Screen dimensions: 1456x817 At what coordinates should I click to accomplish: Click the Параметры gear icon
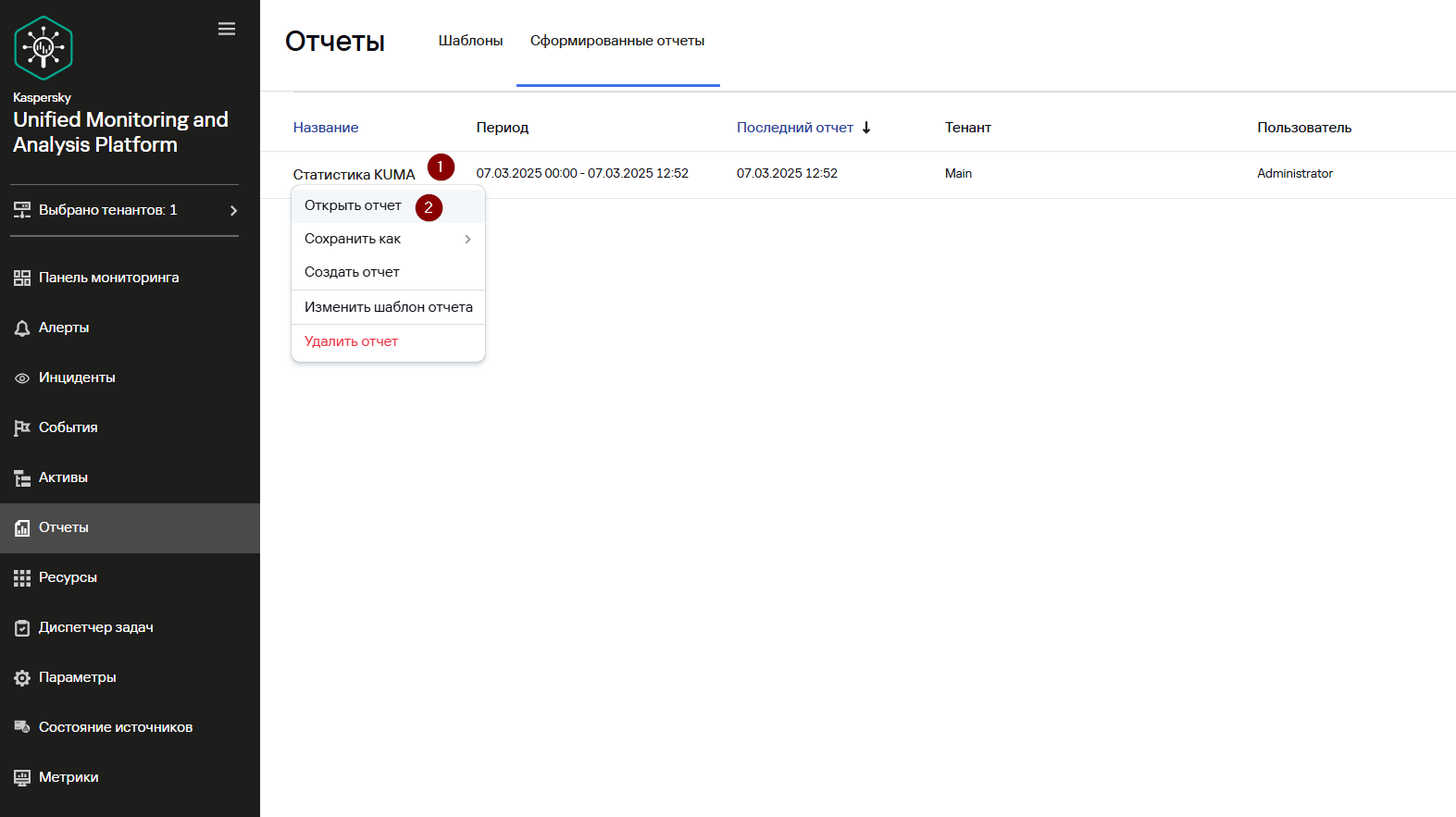(x=22, y=677)
